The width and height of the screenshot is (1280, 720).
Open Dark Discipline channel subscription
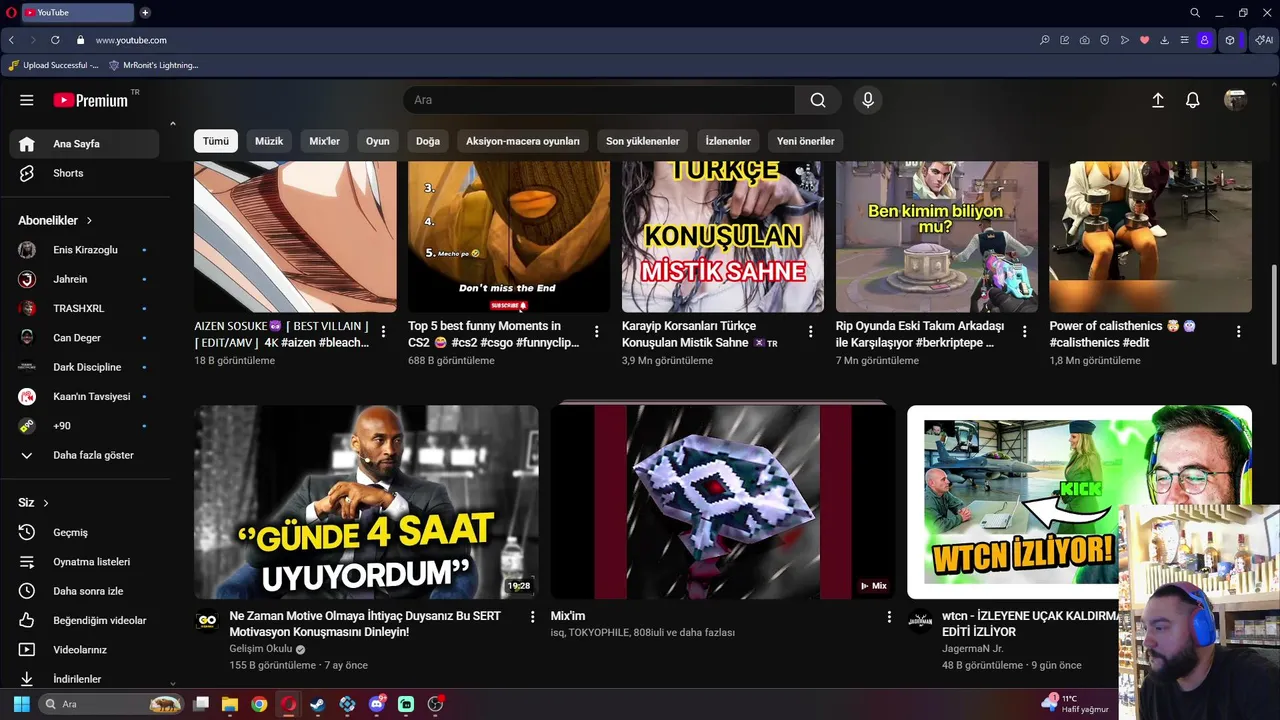pyautogui.click(x=84, y=367)
